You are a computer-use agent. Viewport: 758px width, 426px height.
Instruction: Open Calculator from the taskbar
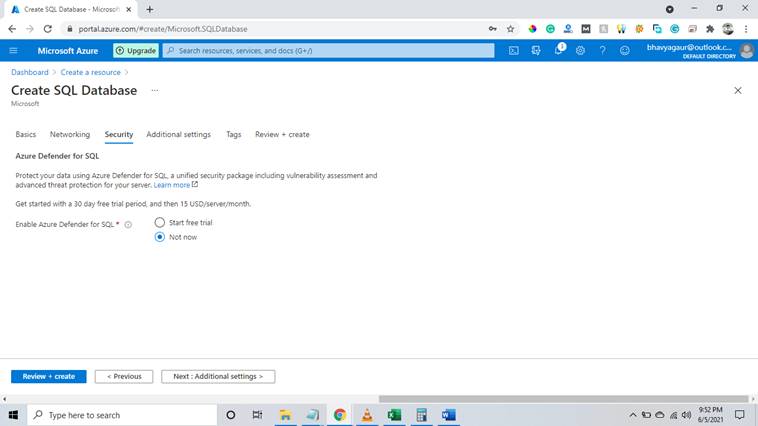click(x=421, y=415)
